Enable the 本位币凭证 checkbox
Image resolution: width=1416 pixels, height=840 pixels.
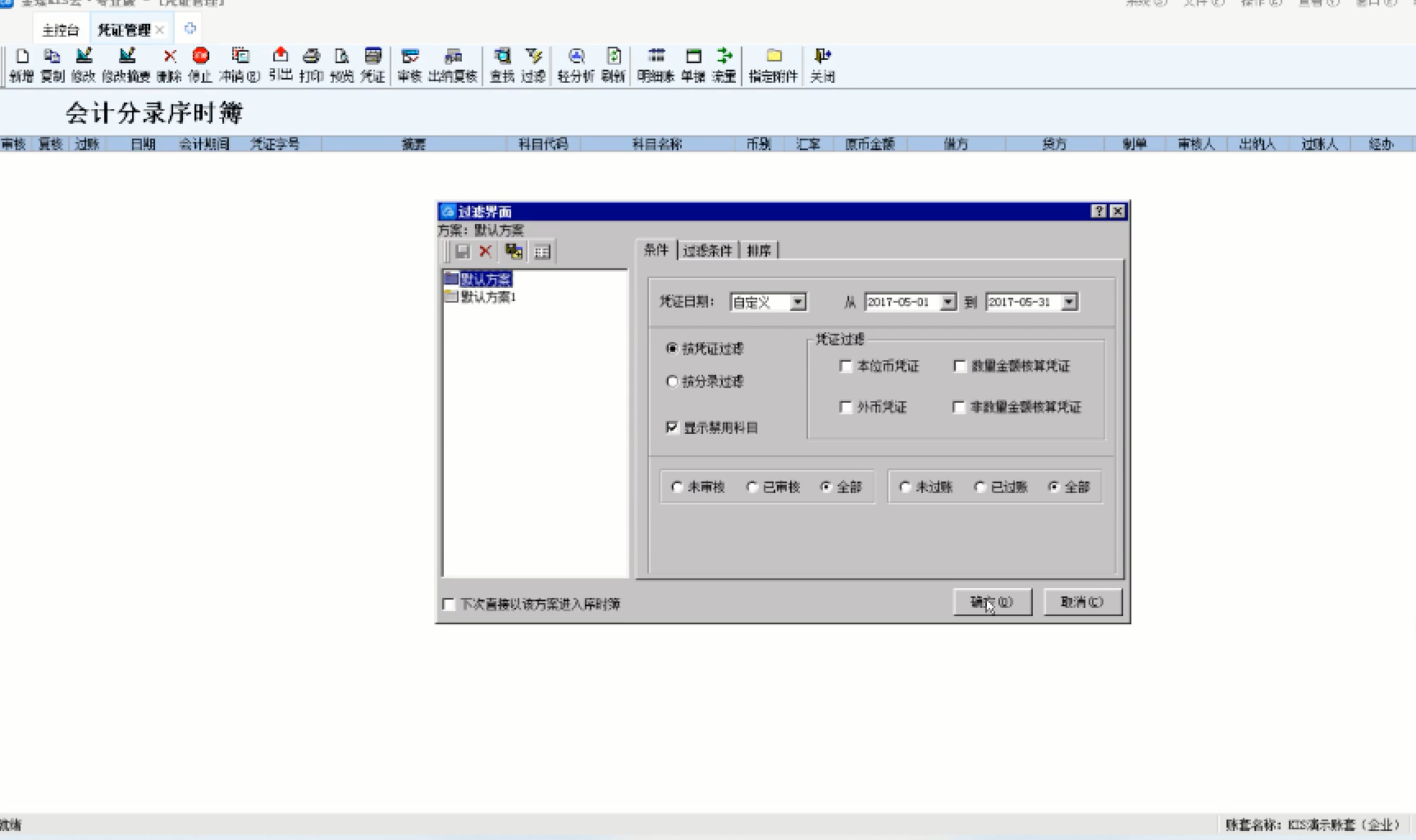click(x=846, y=367)
